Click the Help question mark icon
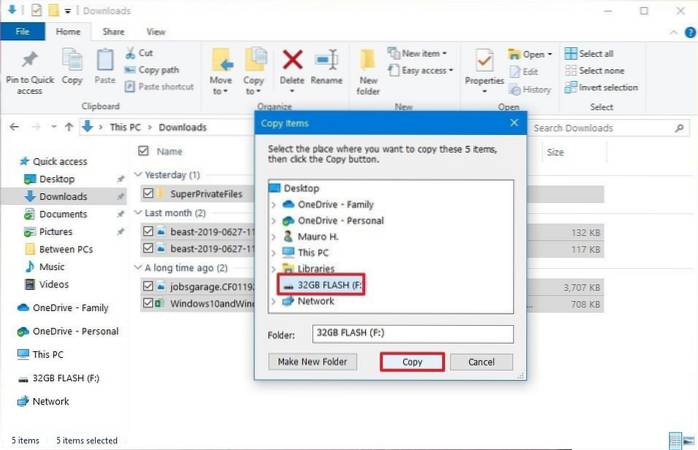The image size is (698, 450). pos(690,32)
